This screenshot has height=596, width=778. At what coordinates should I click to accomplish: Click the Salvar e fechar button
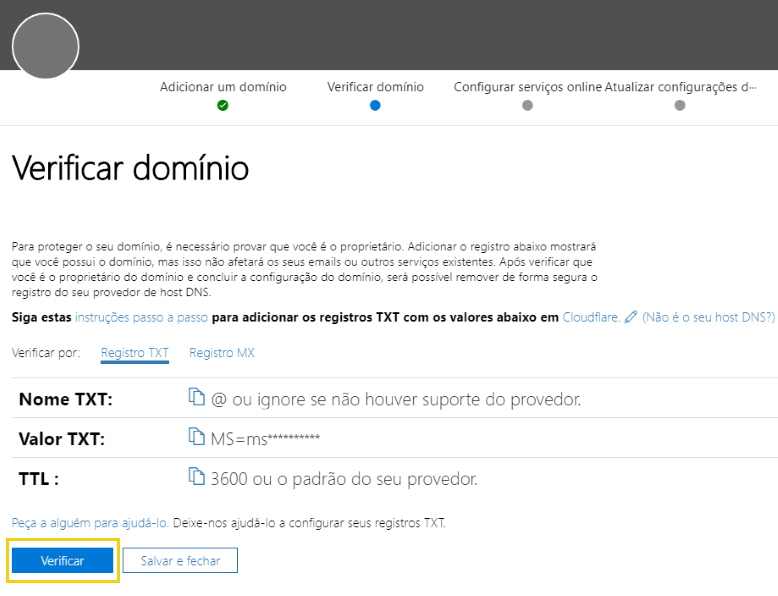tap(180, 561)
